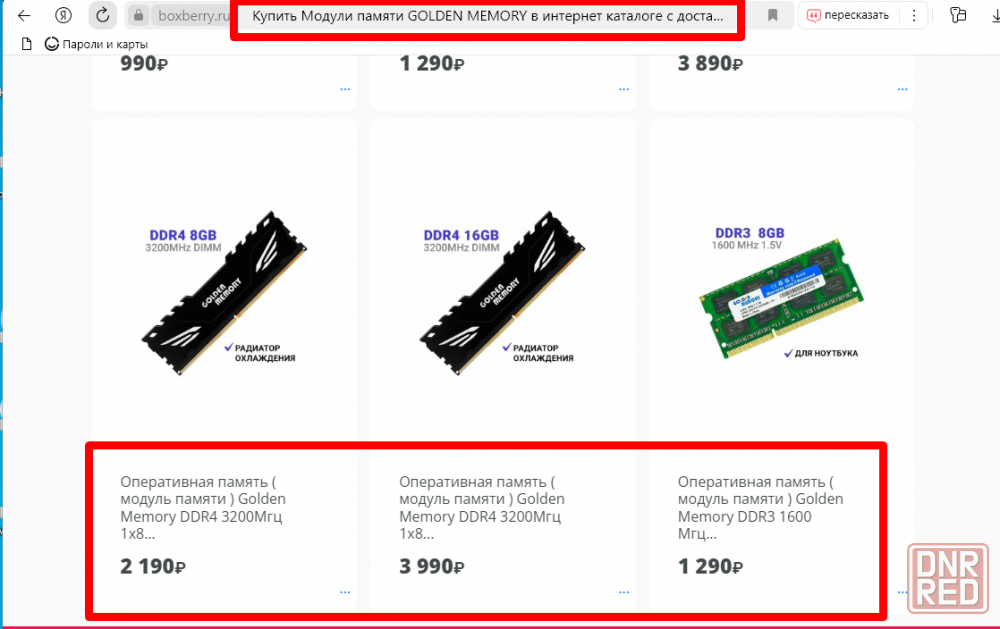Open the Golden Memory DDR3 1600 product link

tap(760, 508)
